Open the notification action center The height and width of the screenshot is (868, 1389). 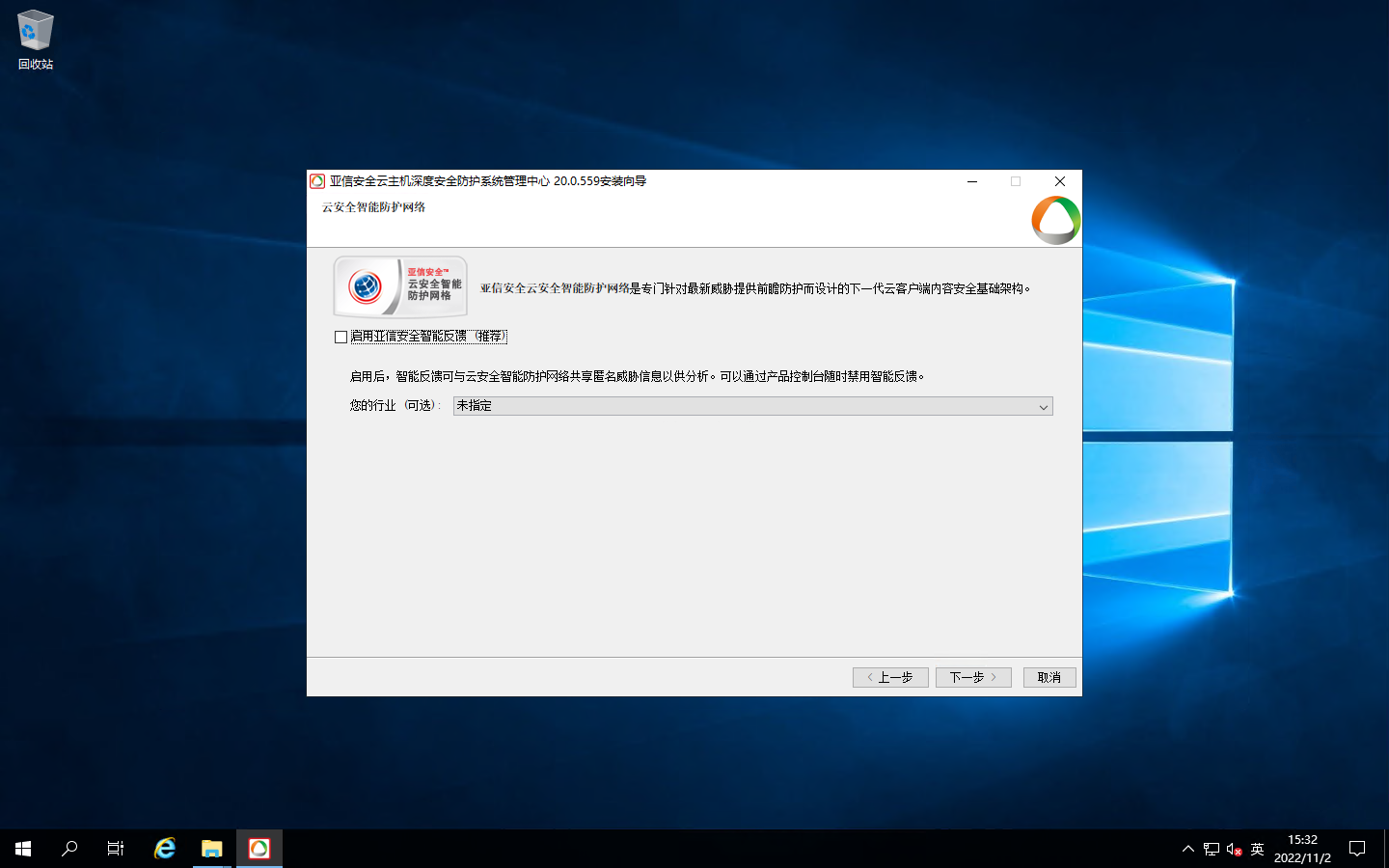coord(1357,849)
